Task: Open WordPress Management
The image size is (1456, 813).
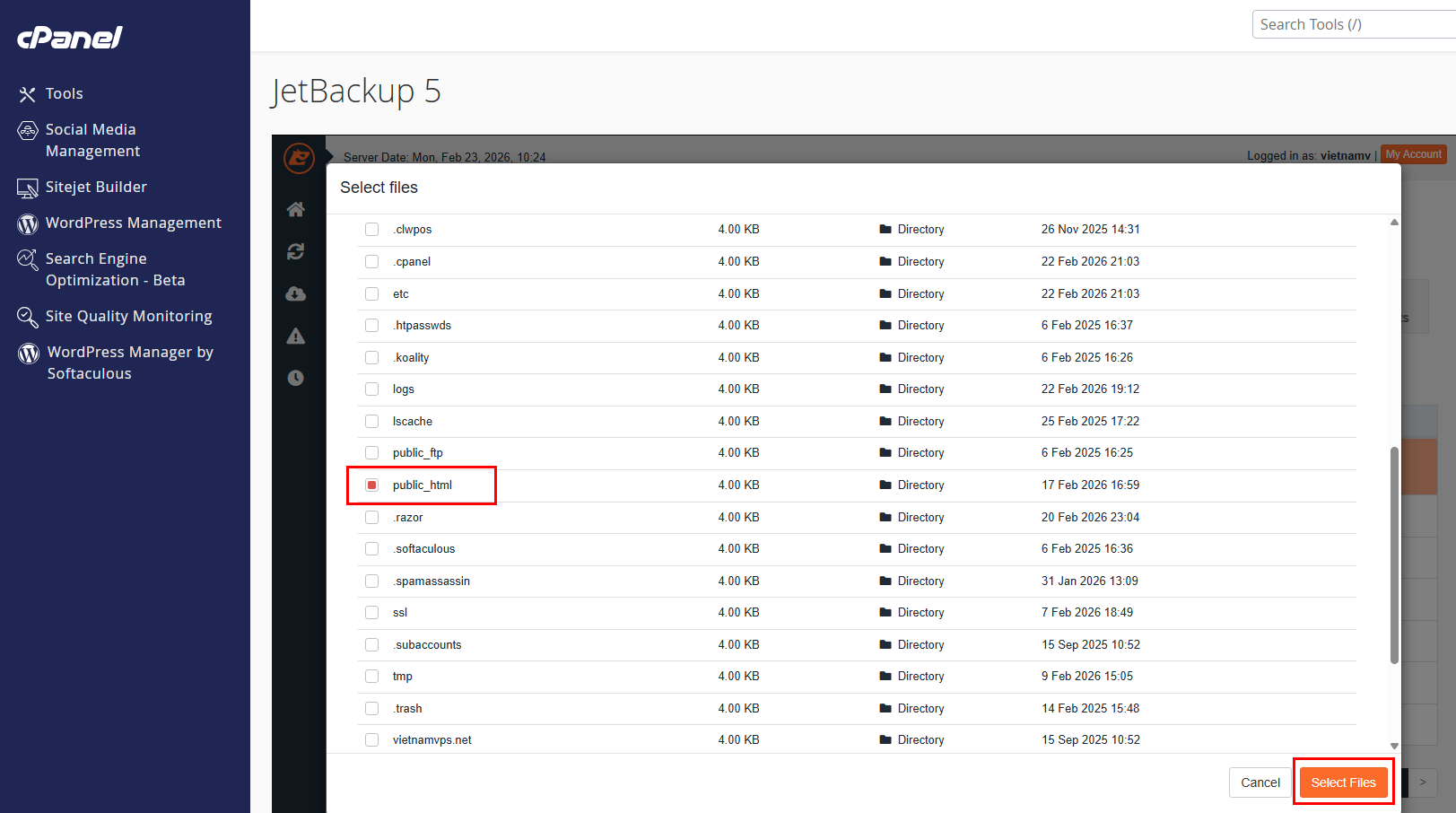Action: [x=133, y=223]
